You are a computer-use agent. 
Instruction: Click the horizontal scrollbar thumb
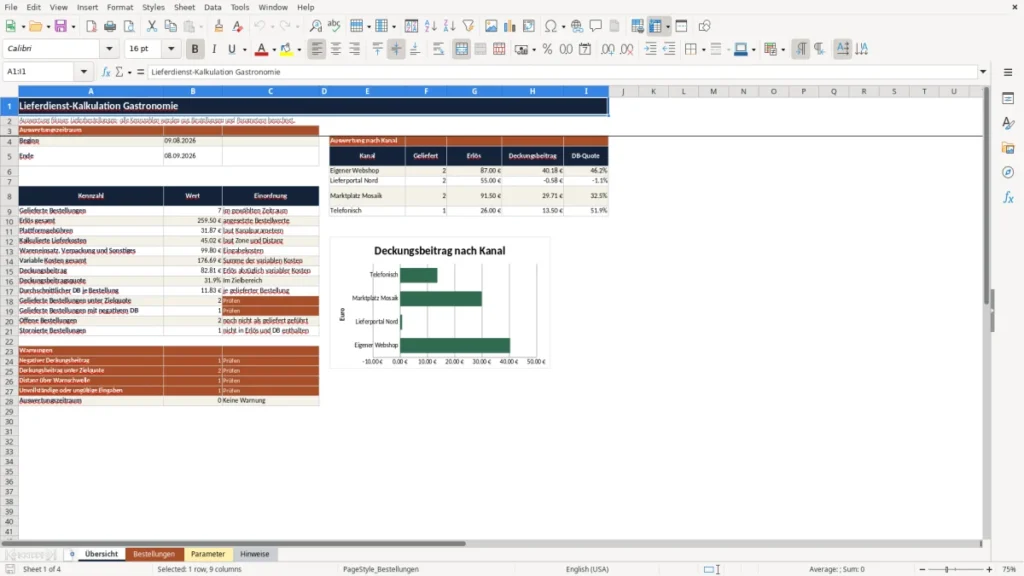click(x=234, y=543)
